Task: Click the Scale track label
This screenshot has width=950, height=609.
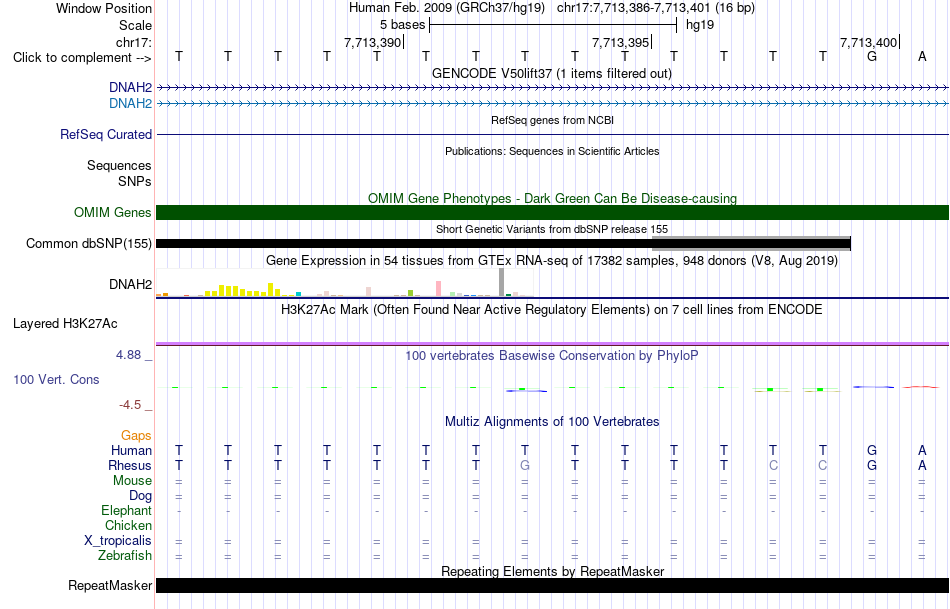Action: pyautogui.click(x=135, y=25)
